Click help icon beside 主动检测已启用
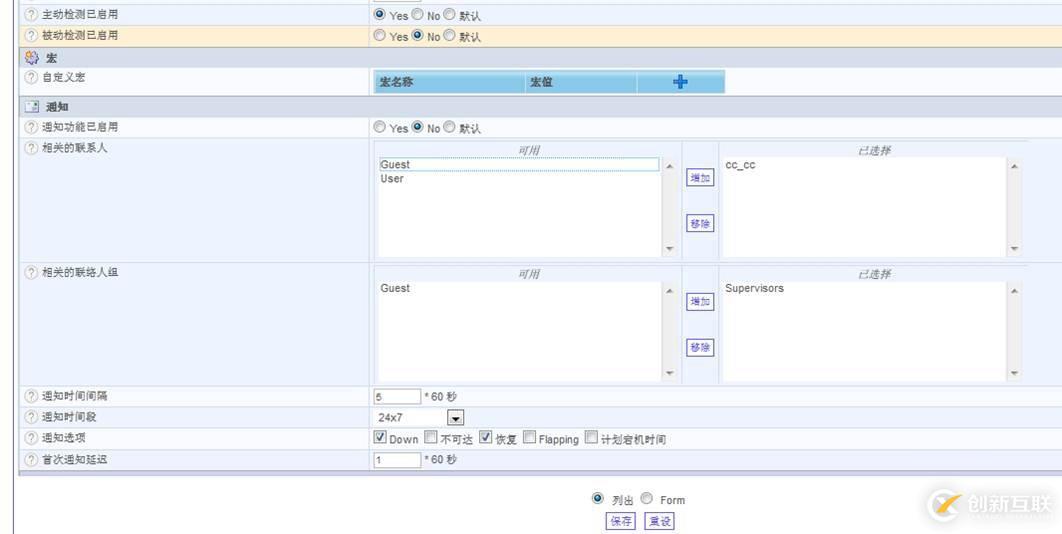Image resolution: width=1062 pixels, height=534 pixels. point(31,14)
